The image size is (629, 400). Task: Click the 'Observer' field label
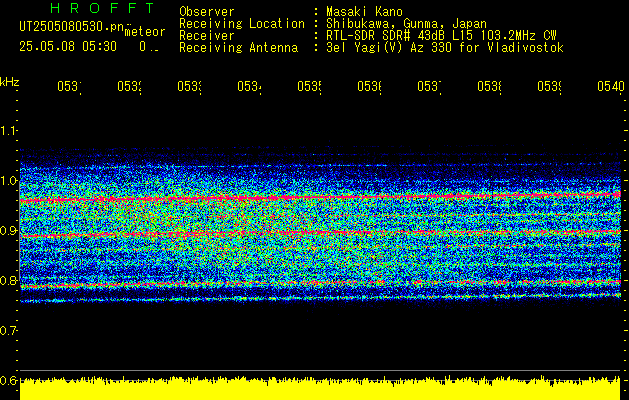tap(207, 12)
